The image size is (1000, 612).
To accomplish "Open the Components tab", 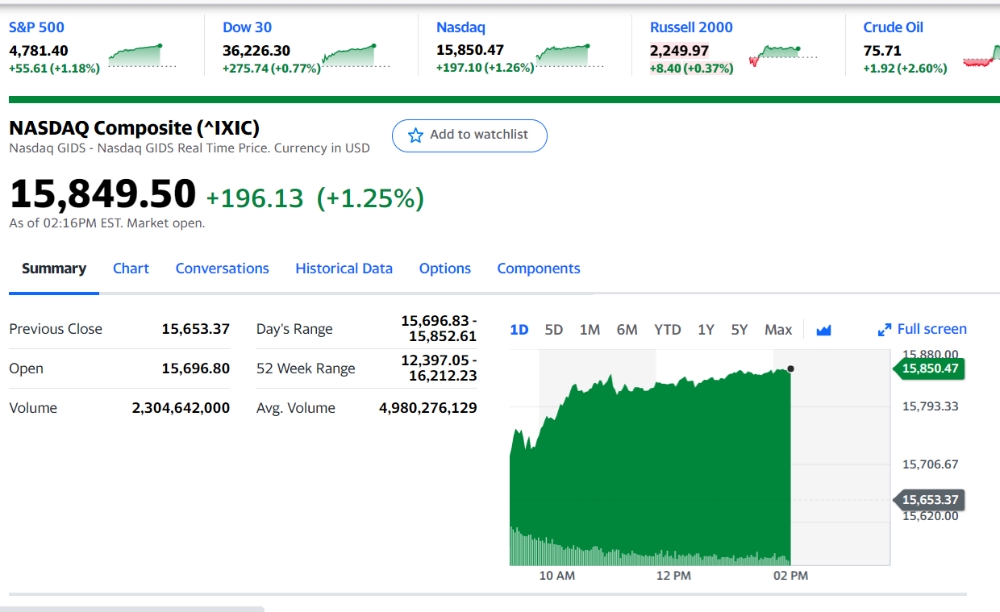I will click(x=538, y=268).
